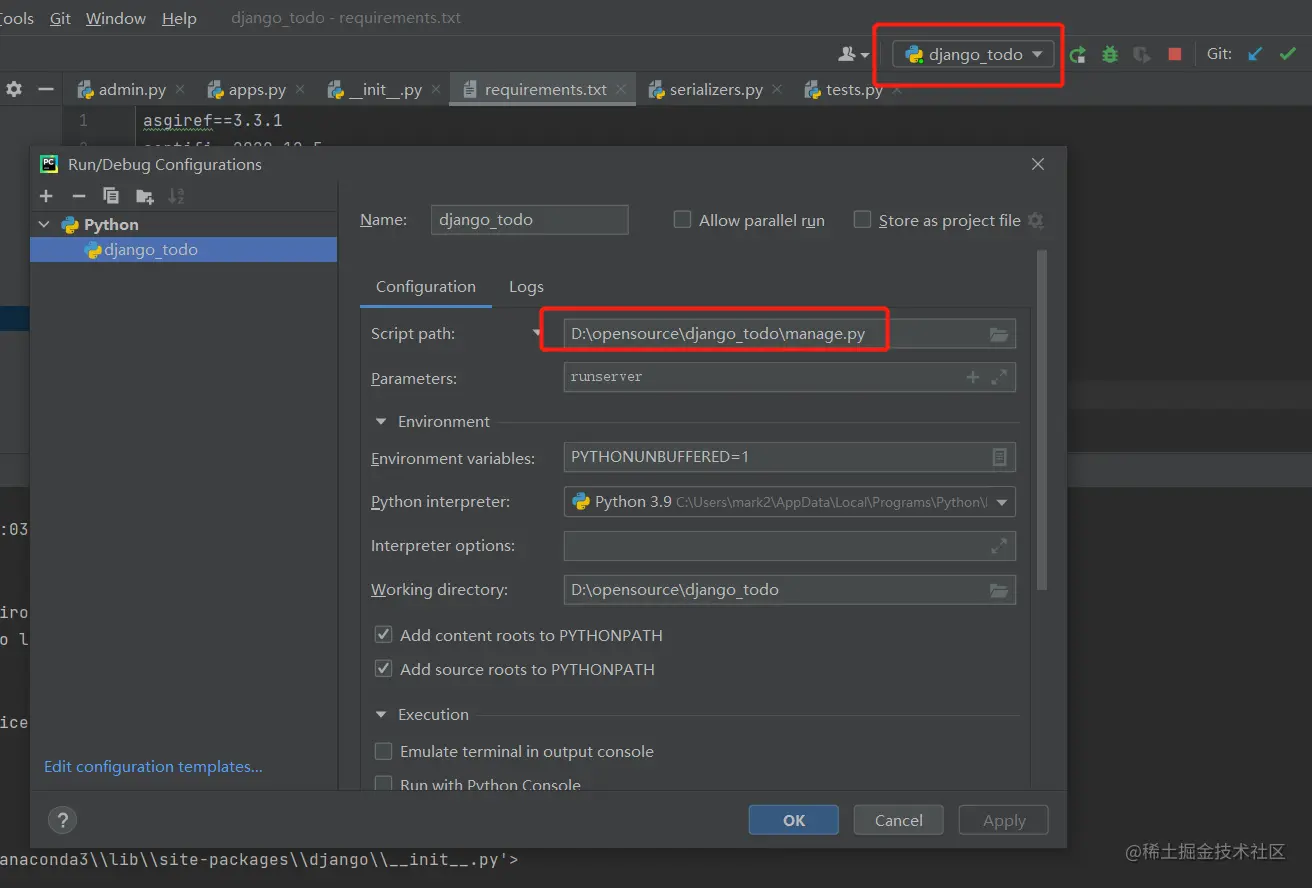Enable Emulate terminal in output console
1312x888 pixels.
pyautogui.click(x=383, y=751)
